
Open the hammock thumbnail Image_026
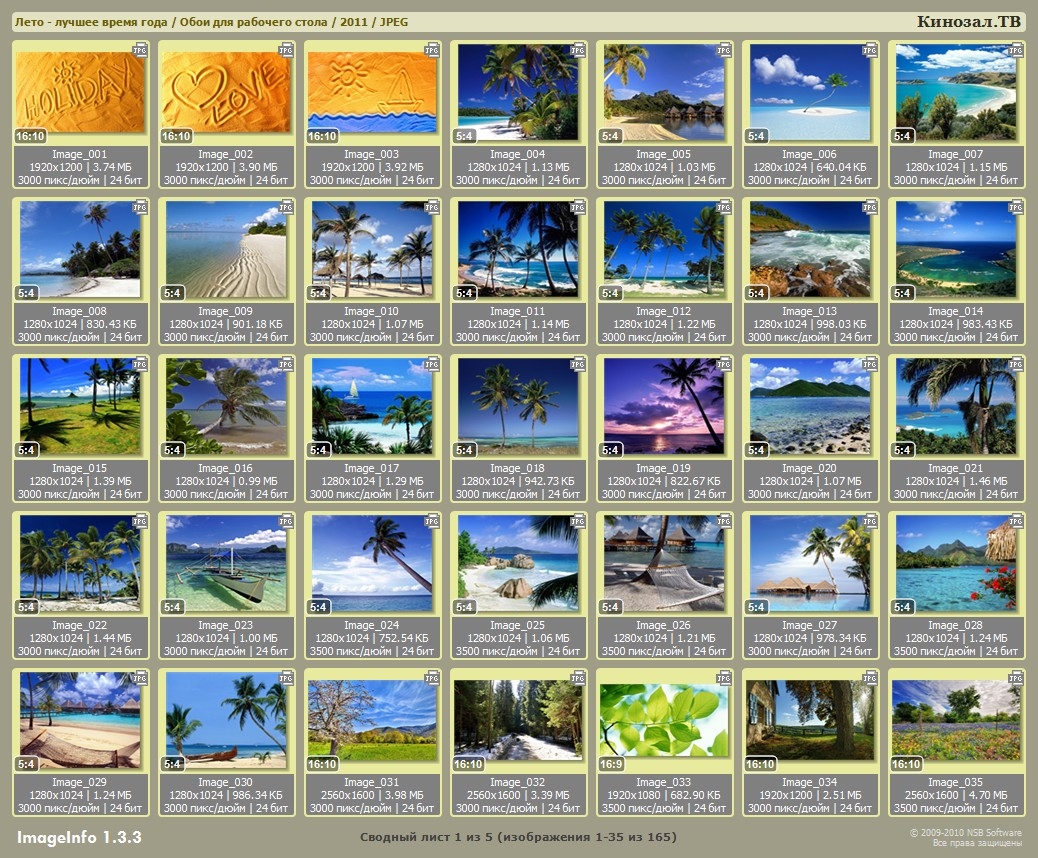point(664,564)
